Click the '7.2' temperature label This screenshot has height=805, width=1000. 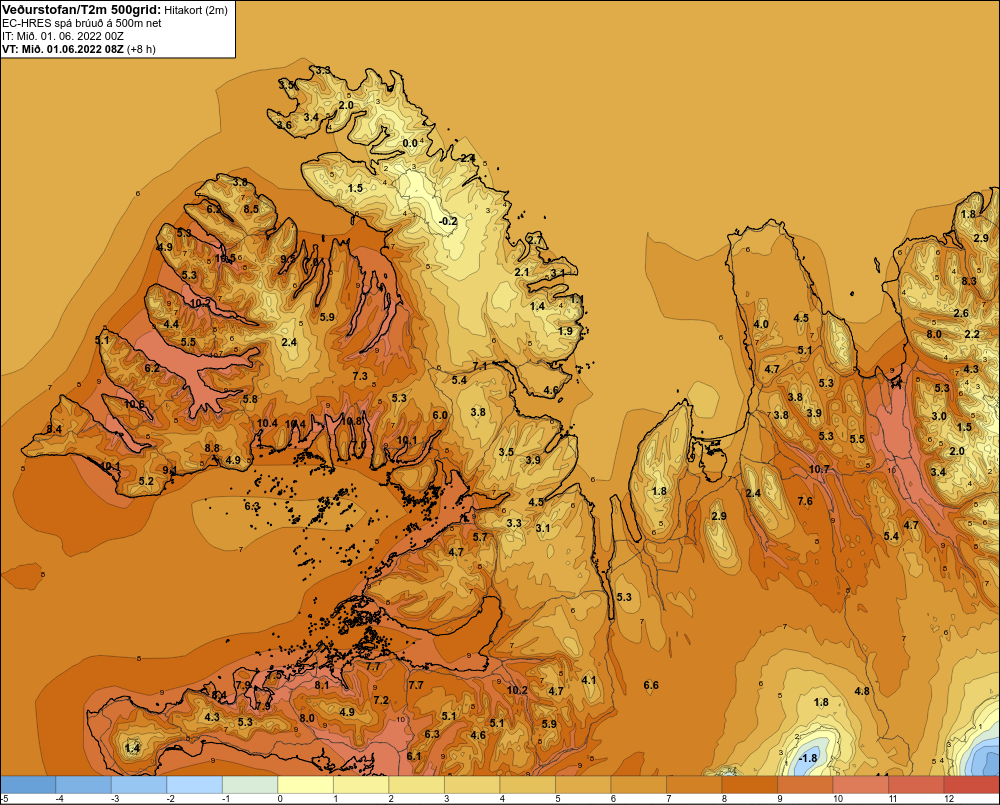(381, 700)
